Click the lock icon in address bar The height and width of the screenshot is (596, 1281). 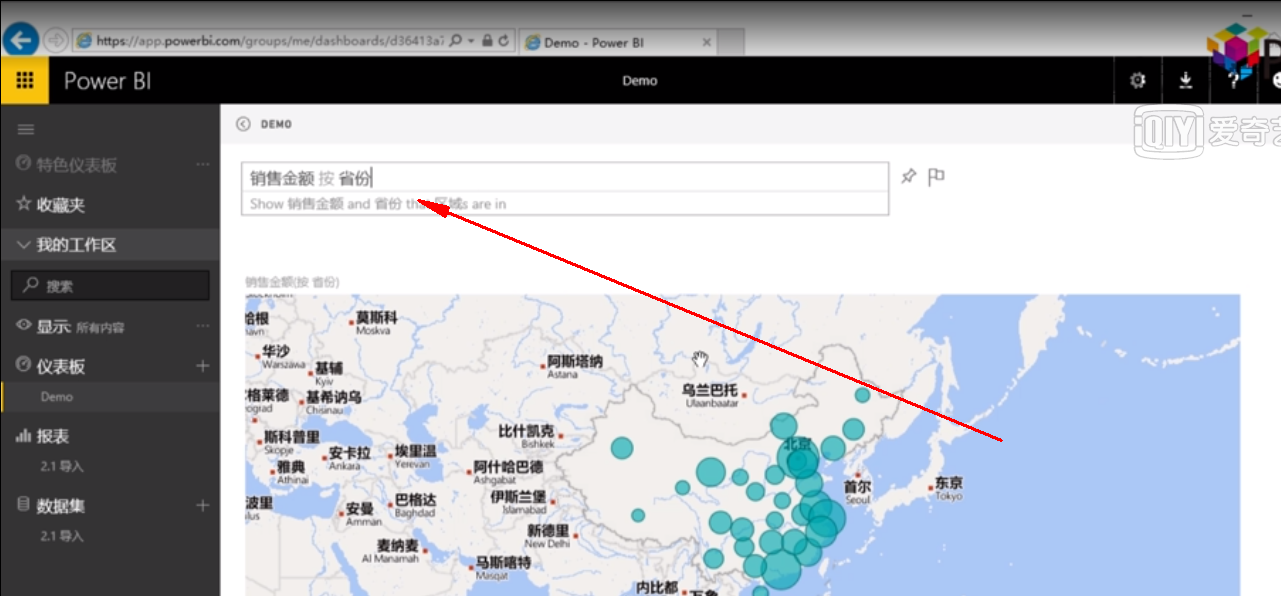pos(487,41)
